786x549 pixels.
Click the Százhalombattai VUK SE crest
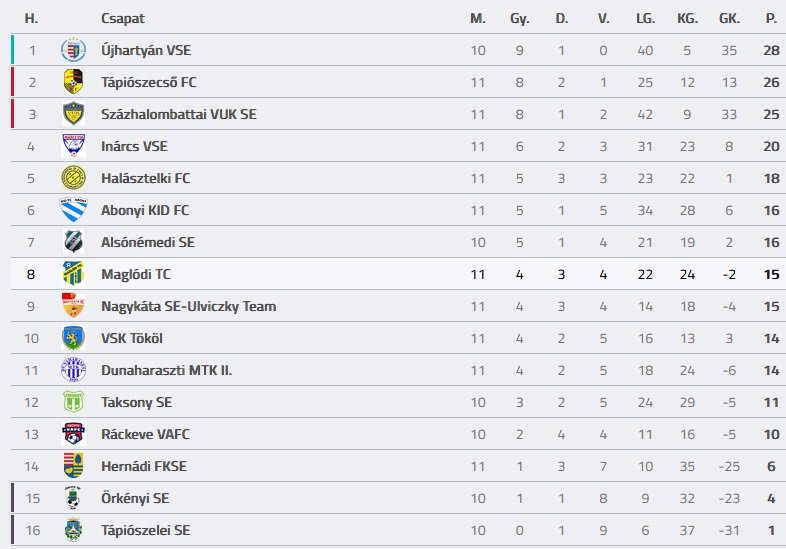[73, 114]
